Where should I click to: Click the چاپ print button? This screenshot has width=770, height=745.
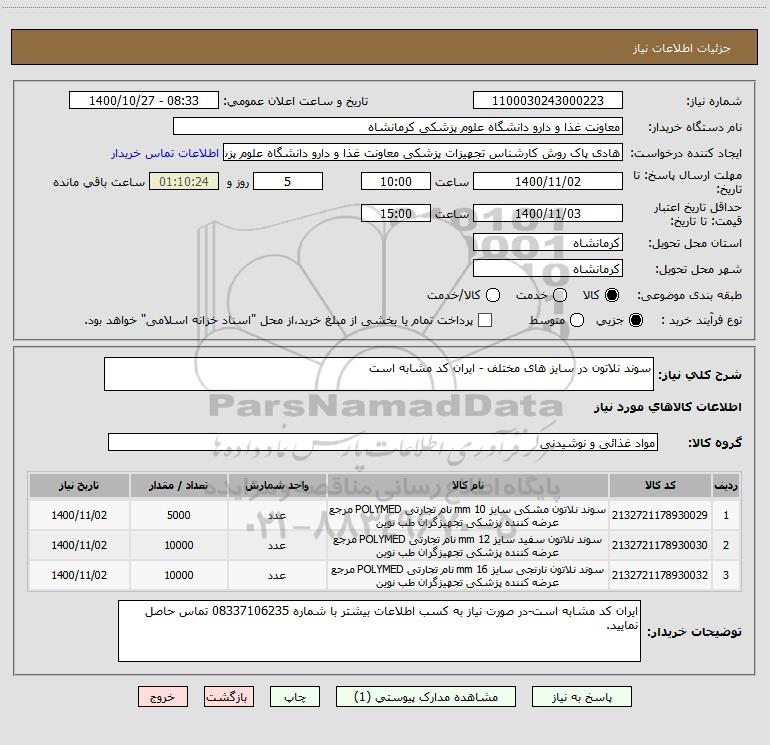pyautogui.click(x=295, y=697)
